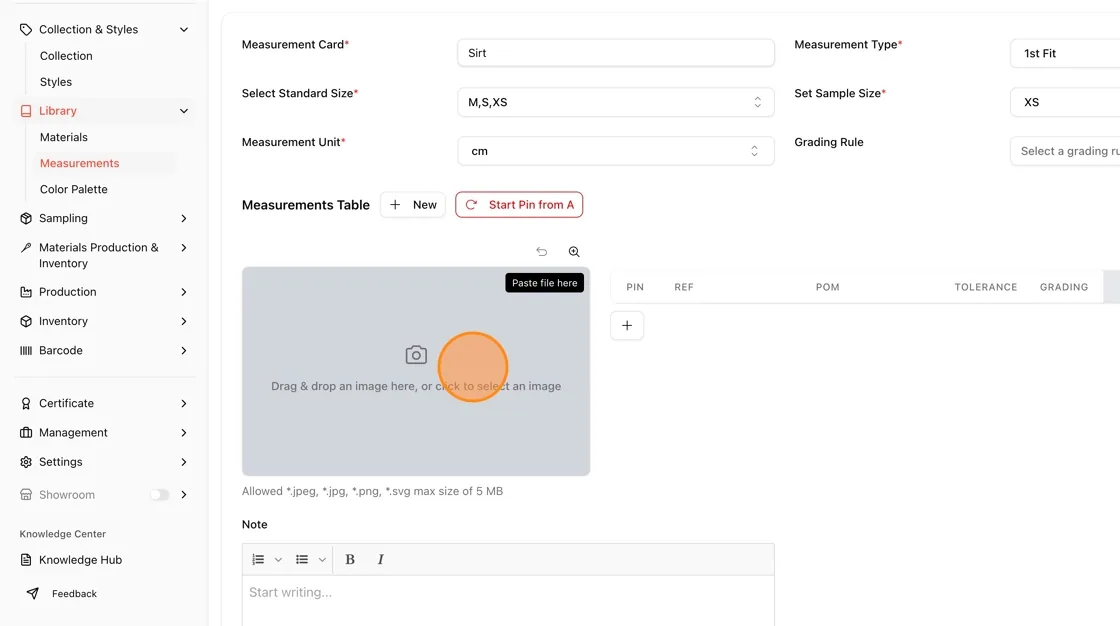Click the Feedback paper plane icon

[x=33, y=593]
